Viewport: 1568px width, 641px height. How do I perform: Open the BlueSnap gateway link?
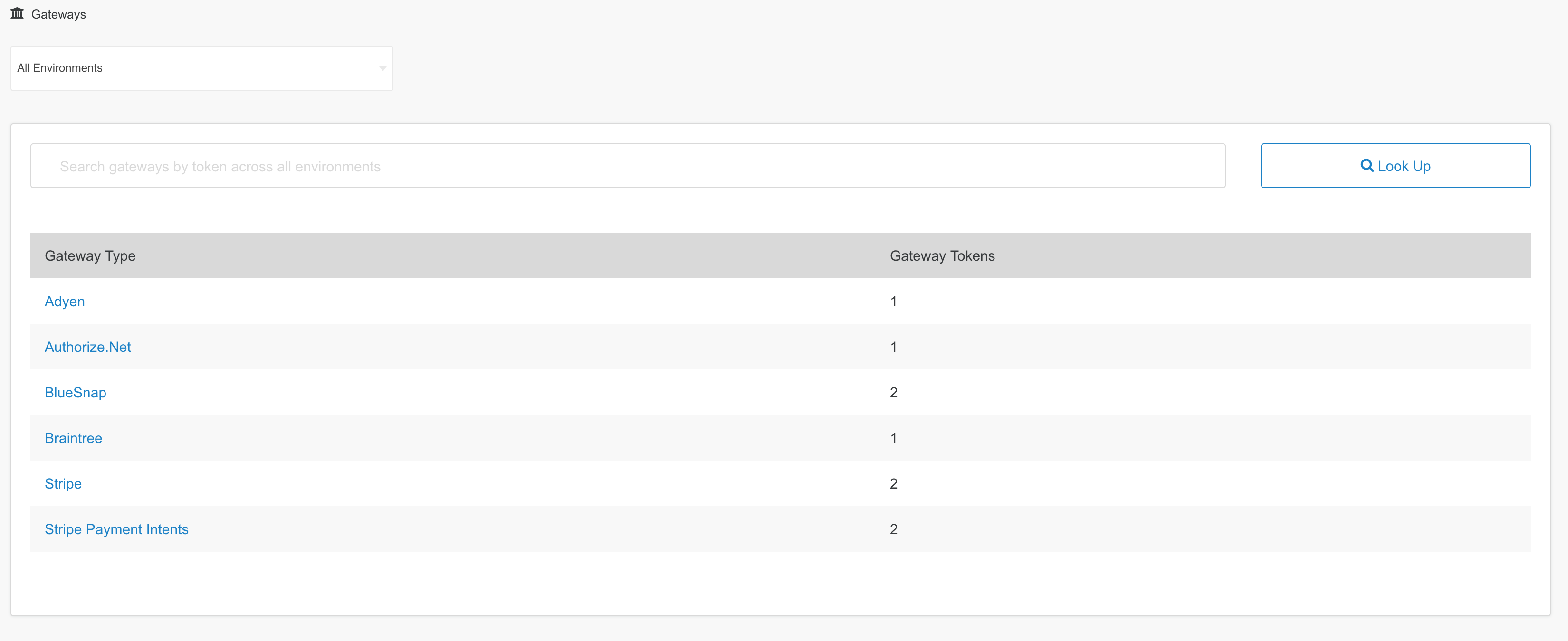coord(76,393)
